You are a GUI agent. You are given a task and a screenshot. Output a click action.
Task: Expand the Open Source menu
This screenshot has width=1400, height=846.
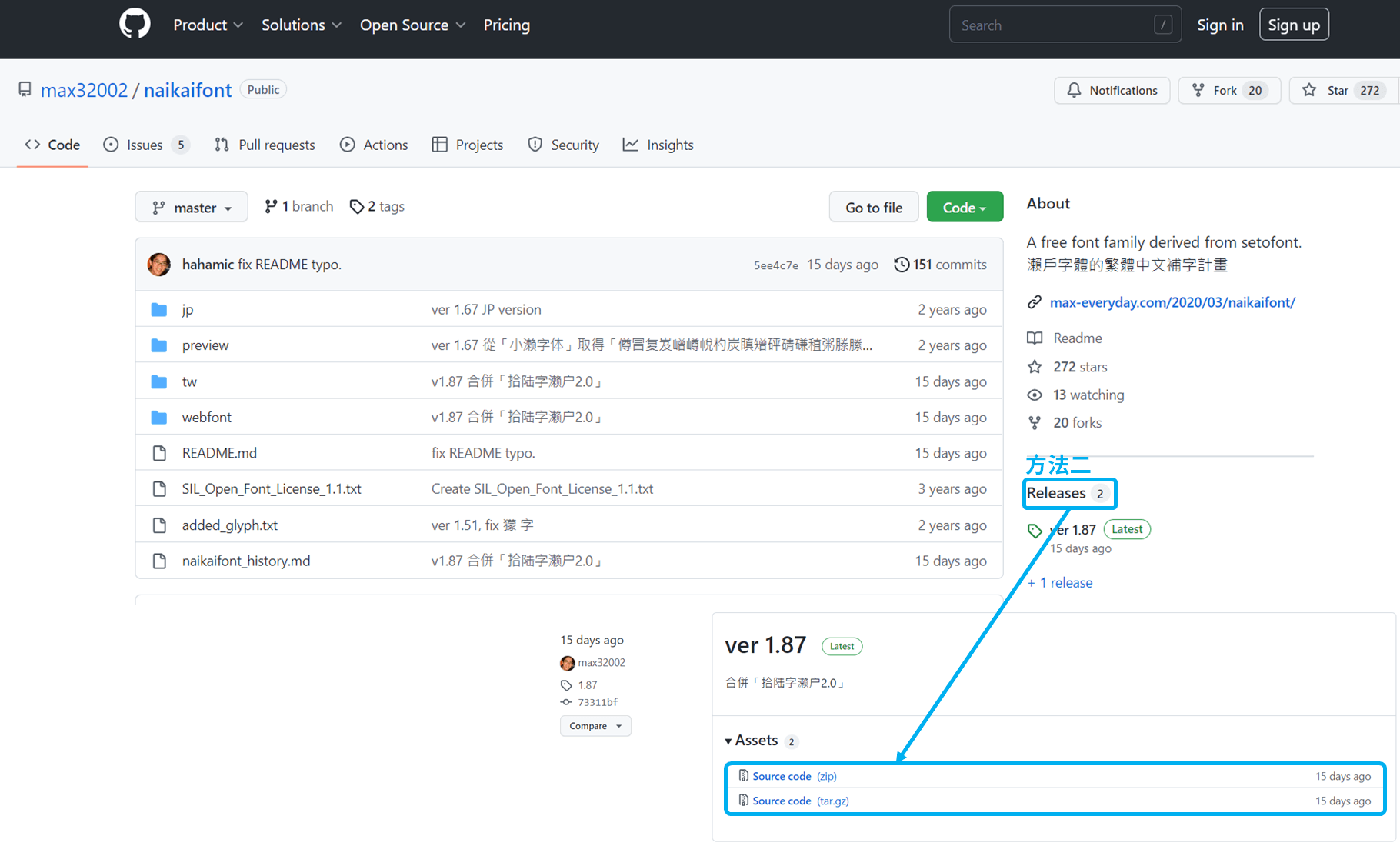pos(412,25)
